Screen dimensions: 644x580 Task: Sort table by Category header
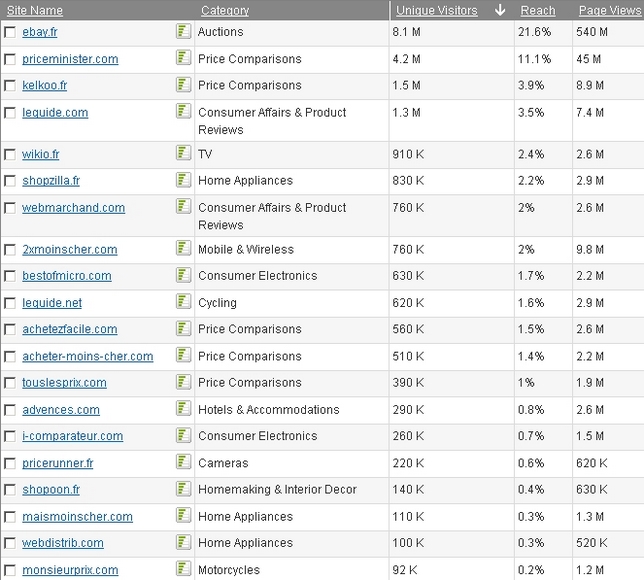225,11
